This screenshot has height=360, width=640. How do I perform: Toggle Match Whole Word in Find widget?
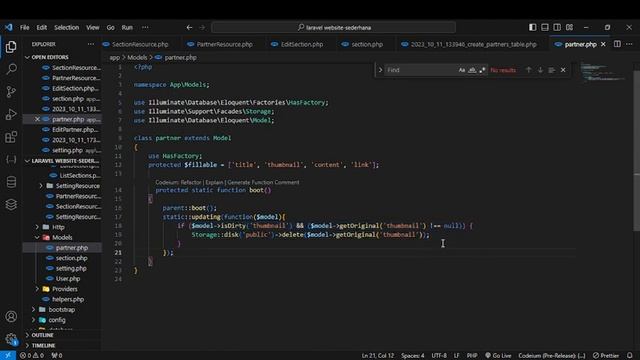pyautogui.click(x=472, y=70)
